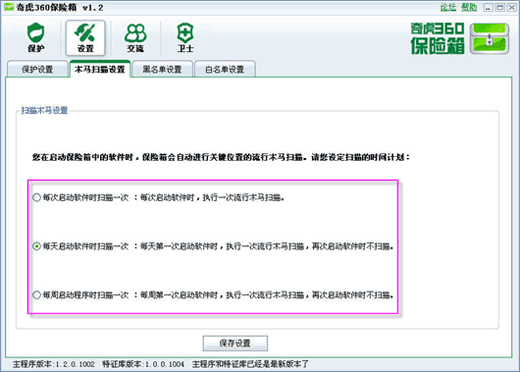Select the 设置 tools icon
This screenshot has height=372, width=520.
pos(85,38)
